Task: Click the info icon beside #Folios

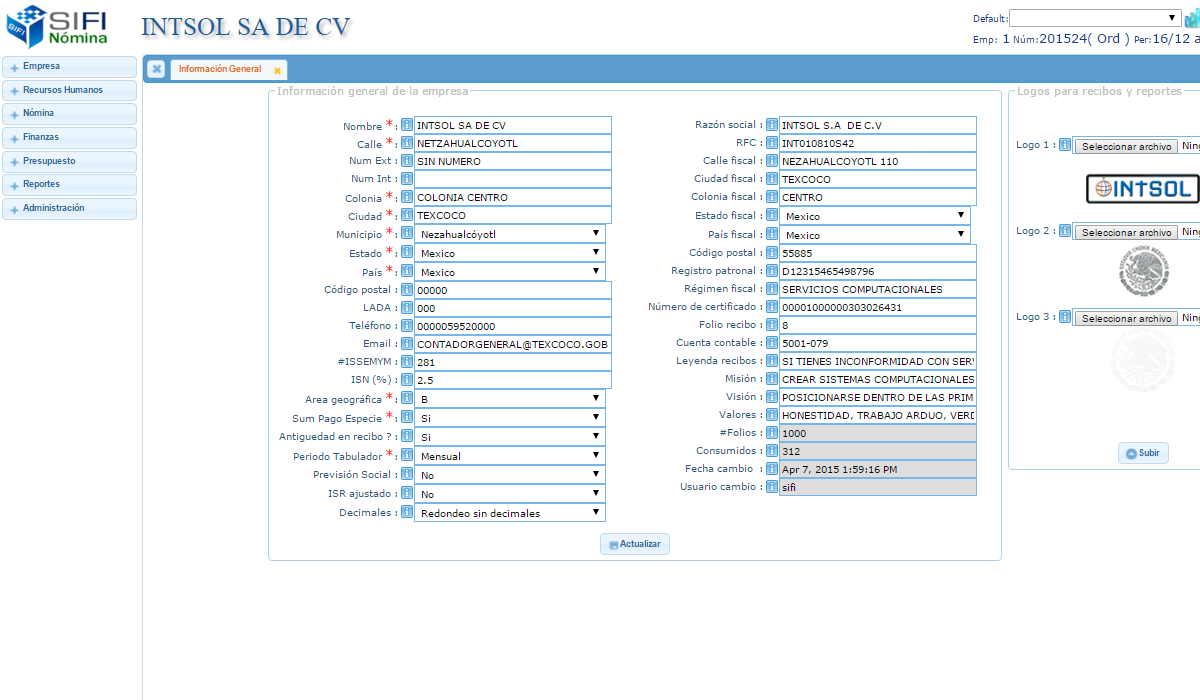Action: click(x=772, y=433)
